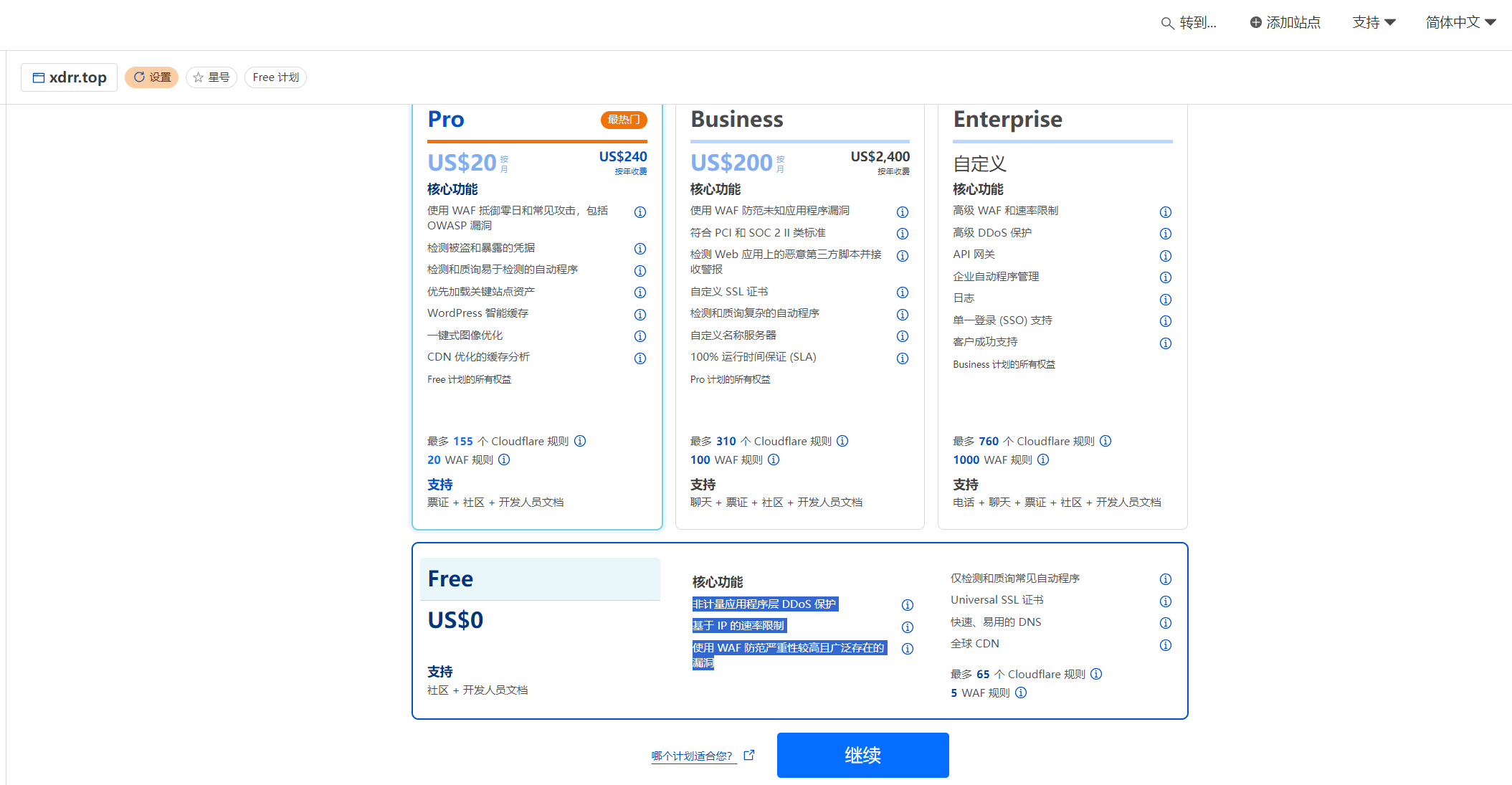1512x785 pixels.
Task: Click info icon beside 全球 CDN
Action: pyautogui.click(x=1166, y=645)
